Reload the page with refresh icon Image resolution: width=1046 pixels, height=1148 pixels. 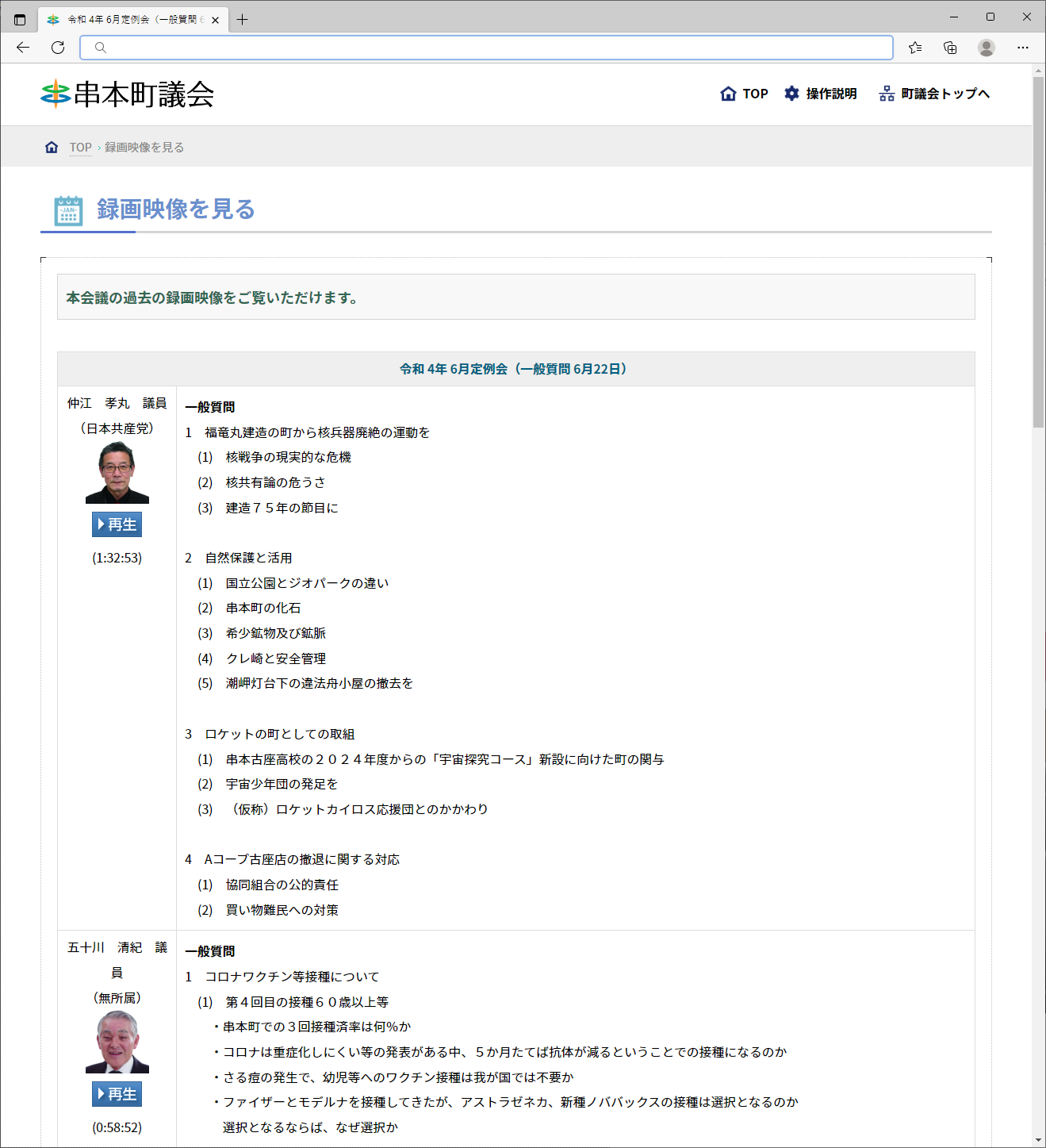click(58, 48)
